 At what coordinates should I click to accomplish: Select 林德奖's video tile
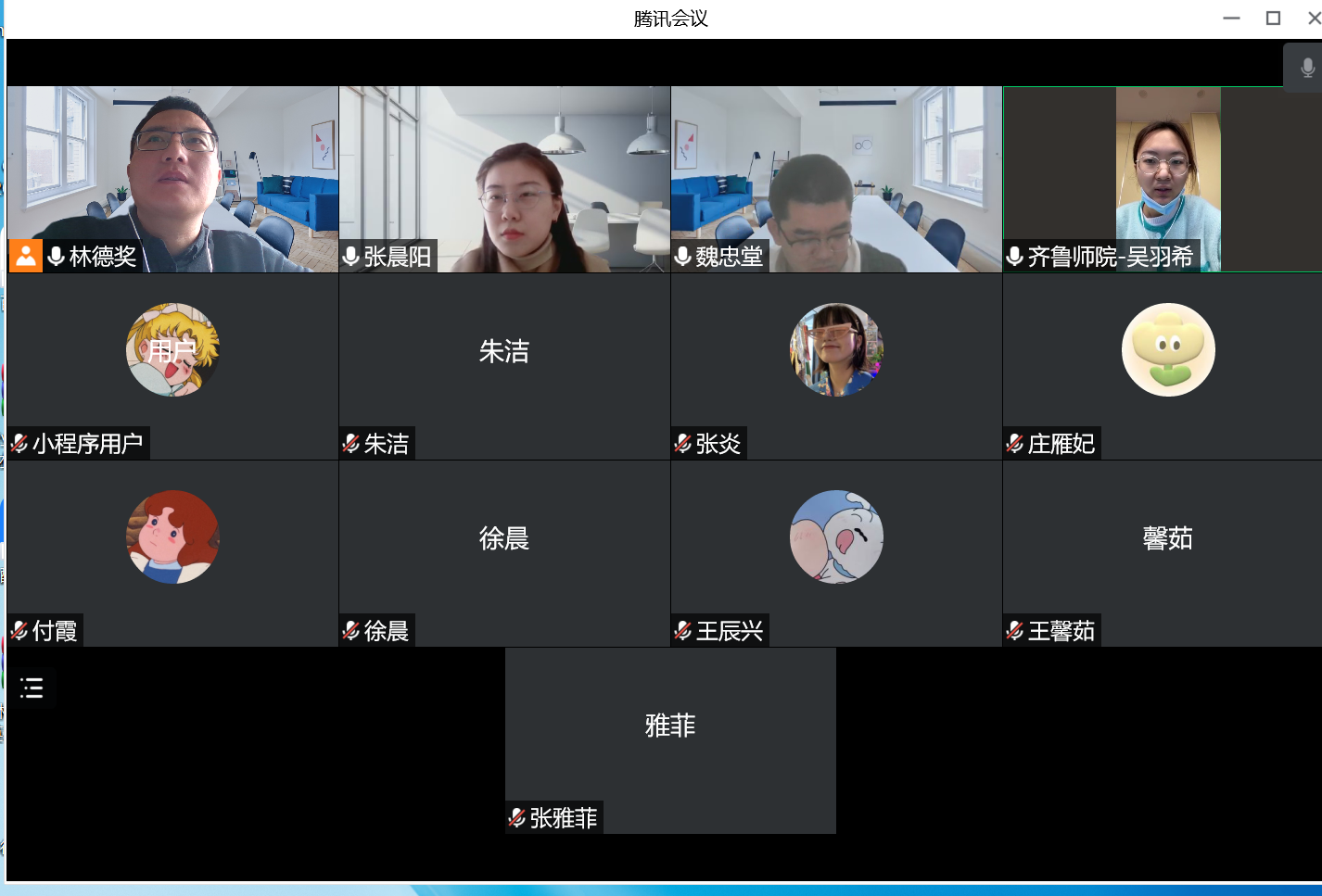(172, 167)
